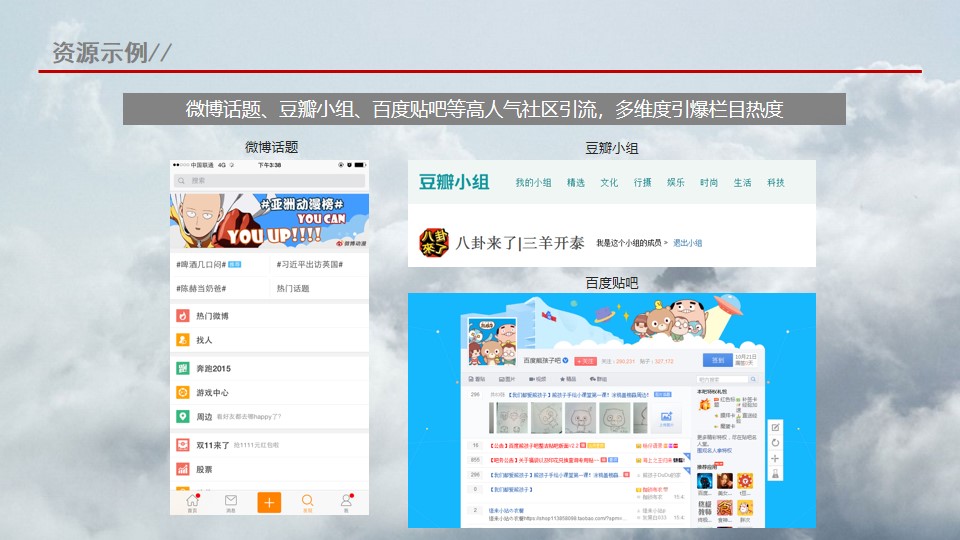Viewport: 960px width, 540px height.
Task: Open the Weibo profile tab icon
Action: click(347, 502)
